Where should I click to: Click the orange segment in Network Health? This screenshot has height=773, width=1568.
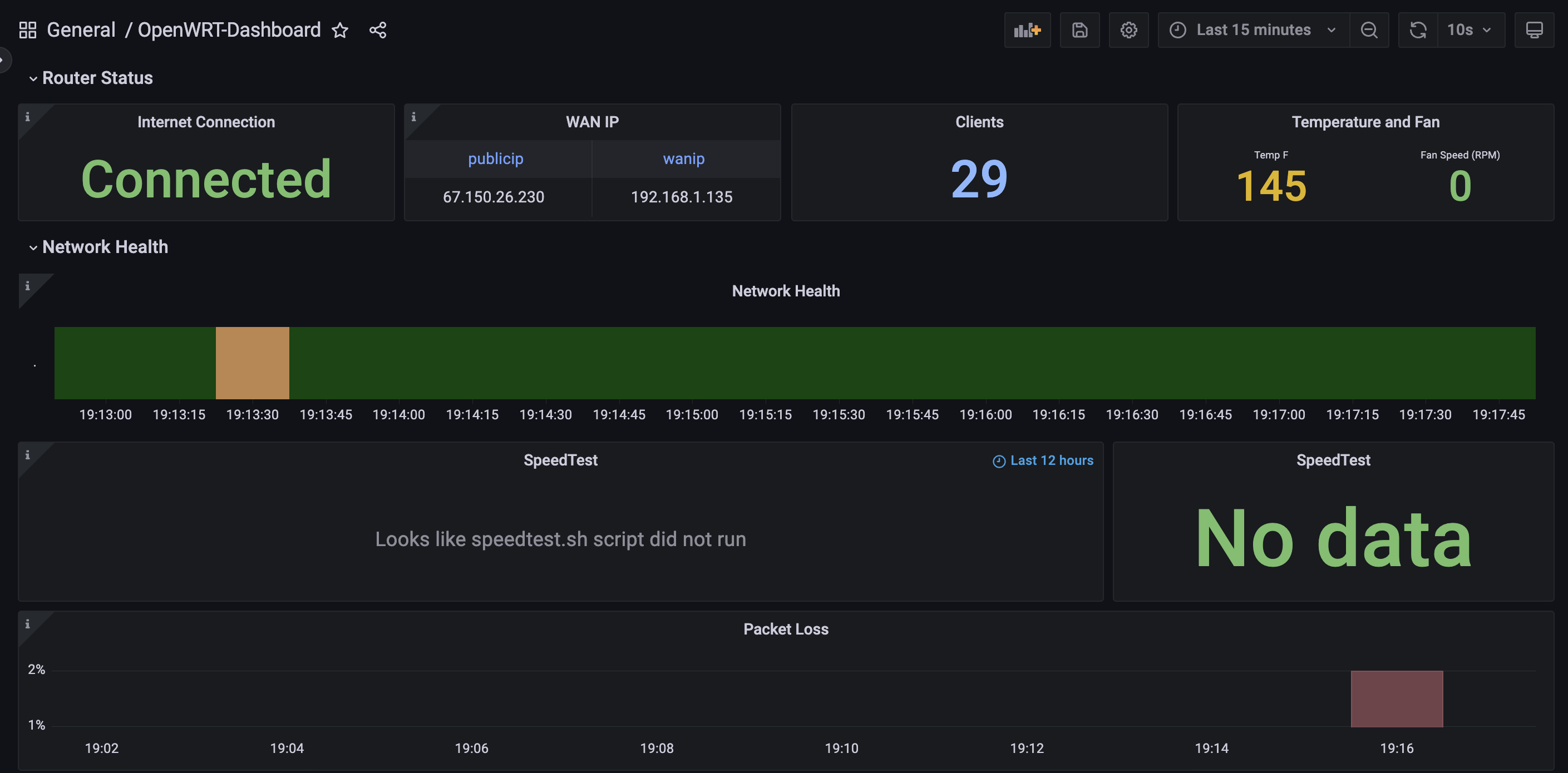pos(252,363)
